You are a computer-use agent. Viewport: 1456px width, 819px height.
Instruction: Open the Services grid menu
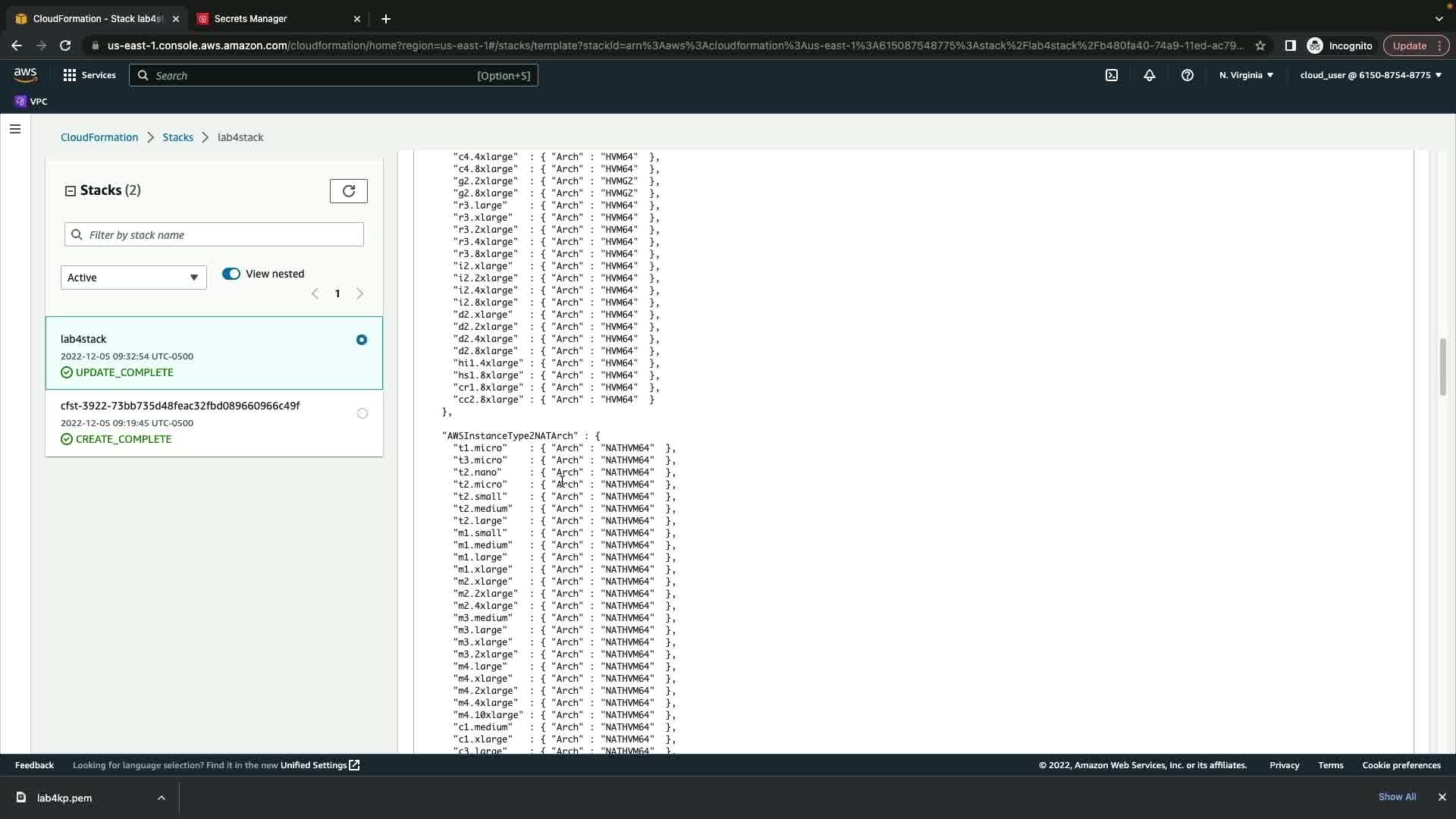(x=89, y=75)
